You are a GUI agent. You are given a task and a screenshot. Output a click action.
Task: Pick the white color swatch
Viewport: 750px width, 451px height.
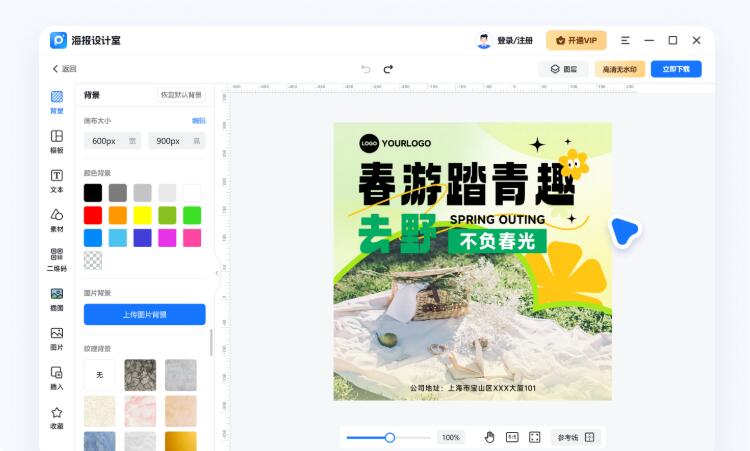pos(192,193)
